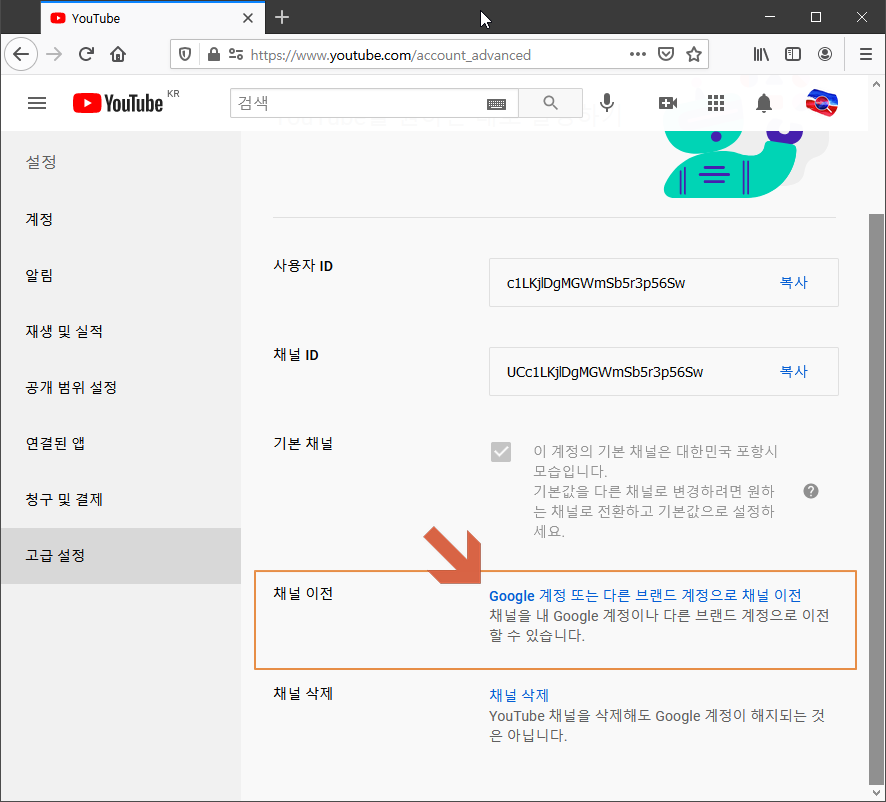The height and width of the screenshot is (802, 886).
Task: Open tracking protection shield icon
Action: 185,54
